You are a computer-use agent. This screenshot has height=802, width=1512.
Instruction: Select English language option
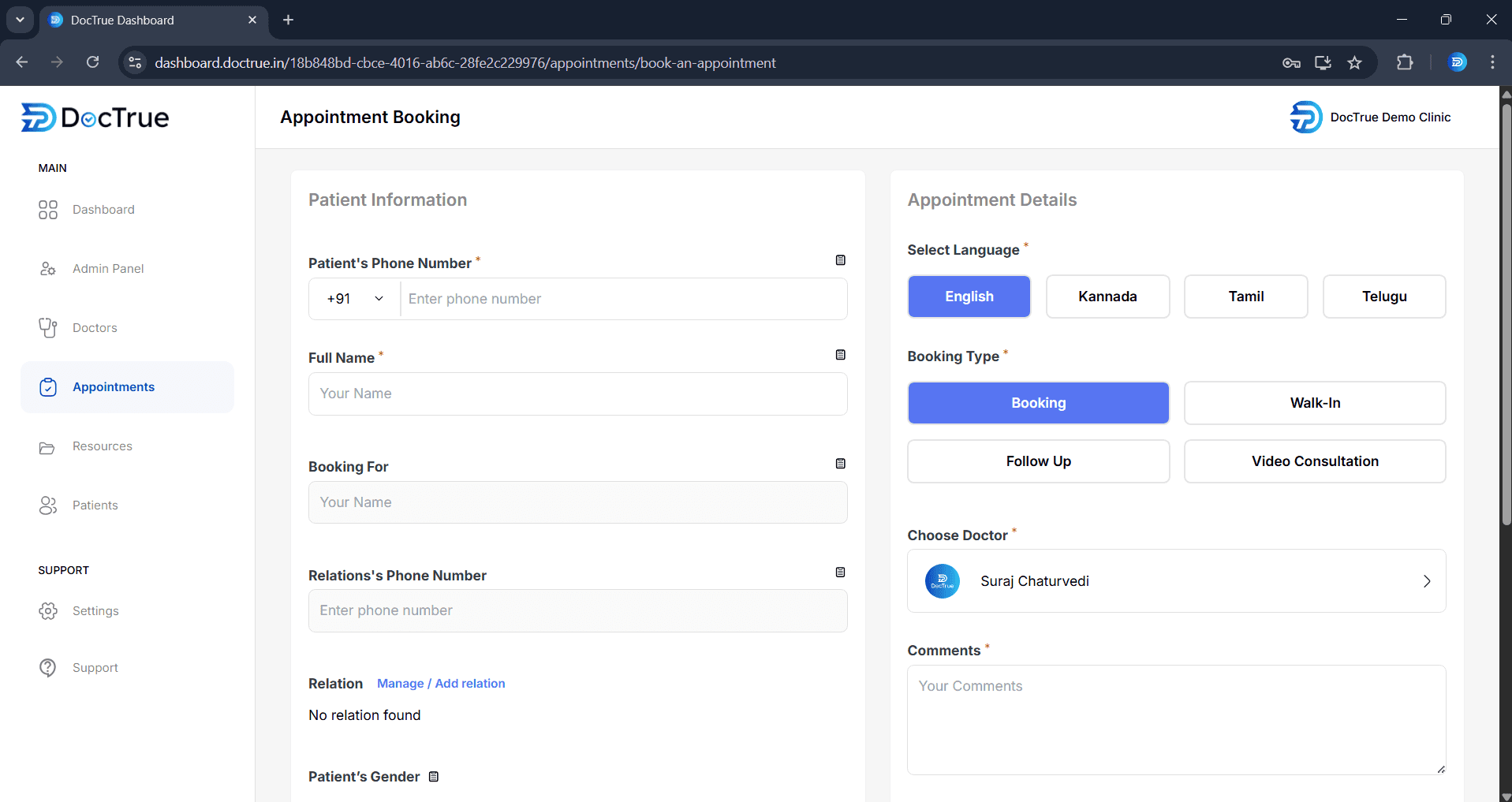[969, 297]
